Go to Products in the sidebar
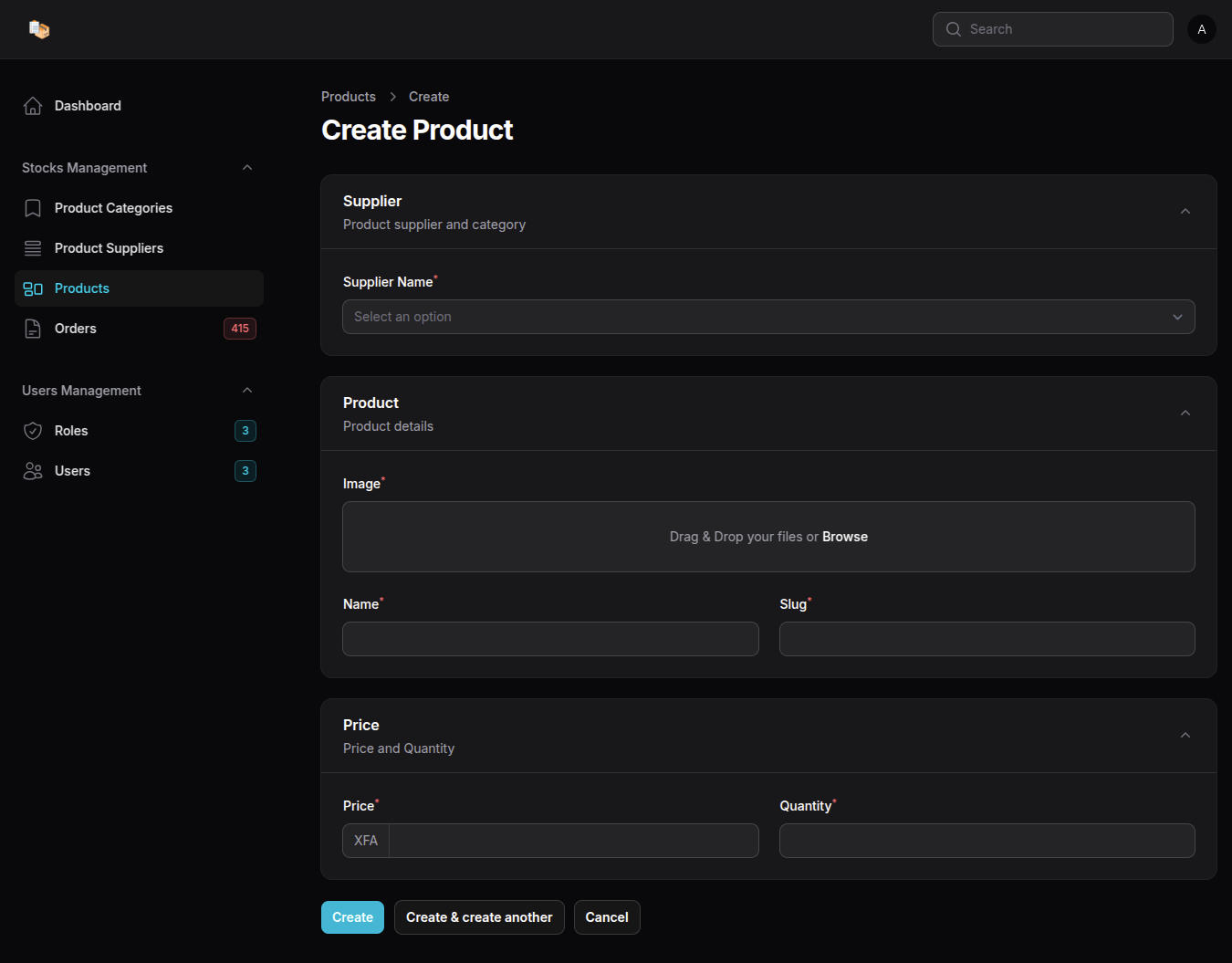 82,288
